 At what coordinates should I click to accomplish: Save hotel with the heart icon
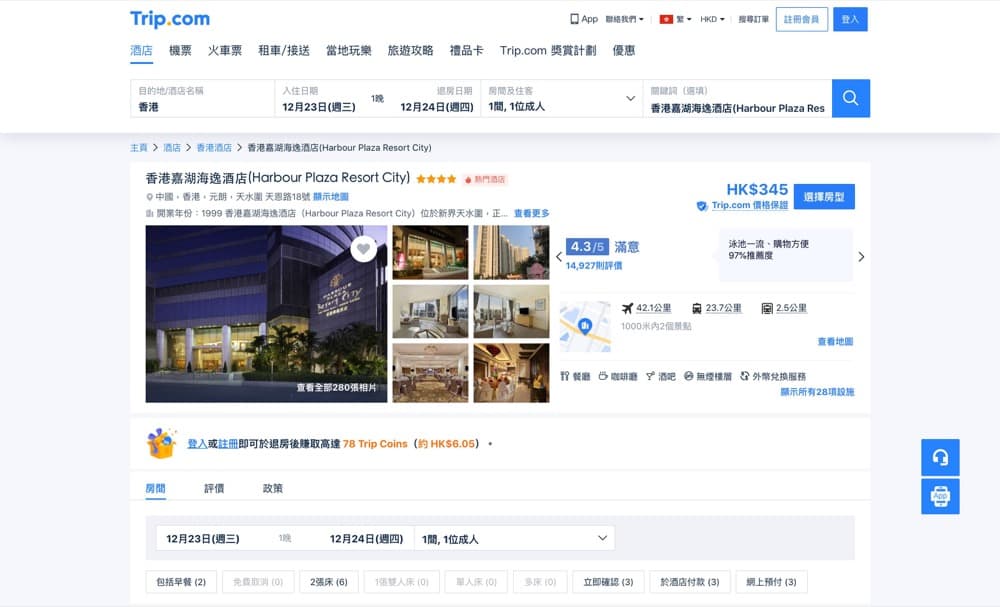[364, 249]
